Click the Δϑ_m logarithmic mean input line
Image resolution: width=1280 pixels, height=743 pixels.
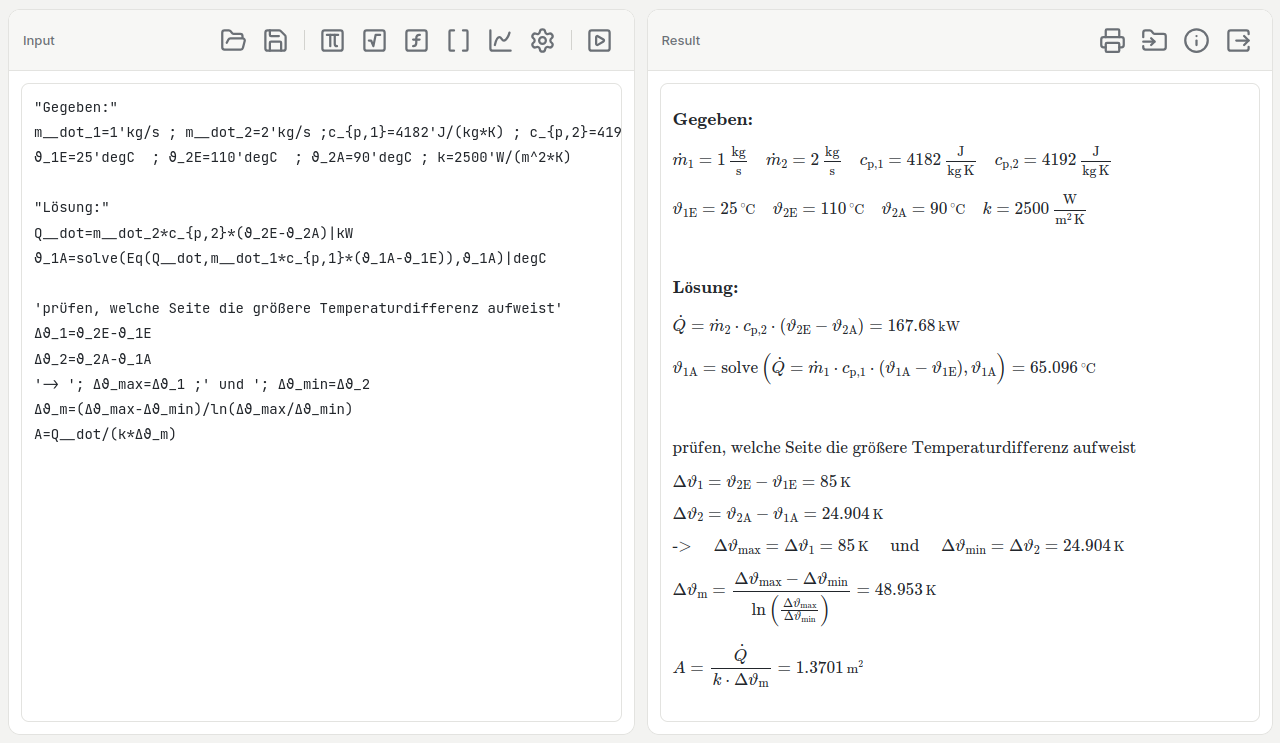point(194,409)
